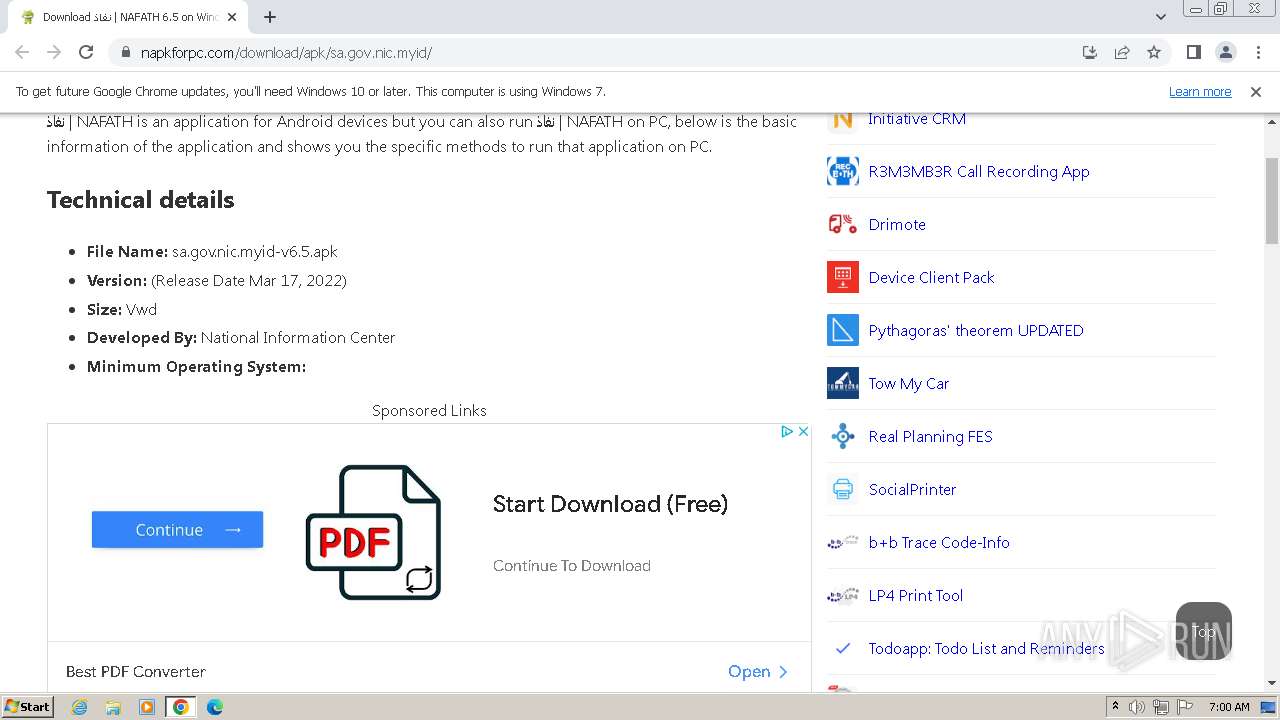The height and width of the screenshot is (720, 1280).
Task: Open the Windows Start menu
Action: pos(27,707)
